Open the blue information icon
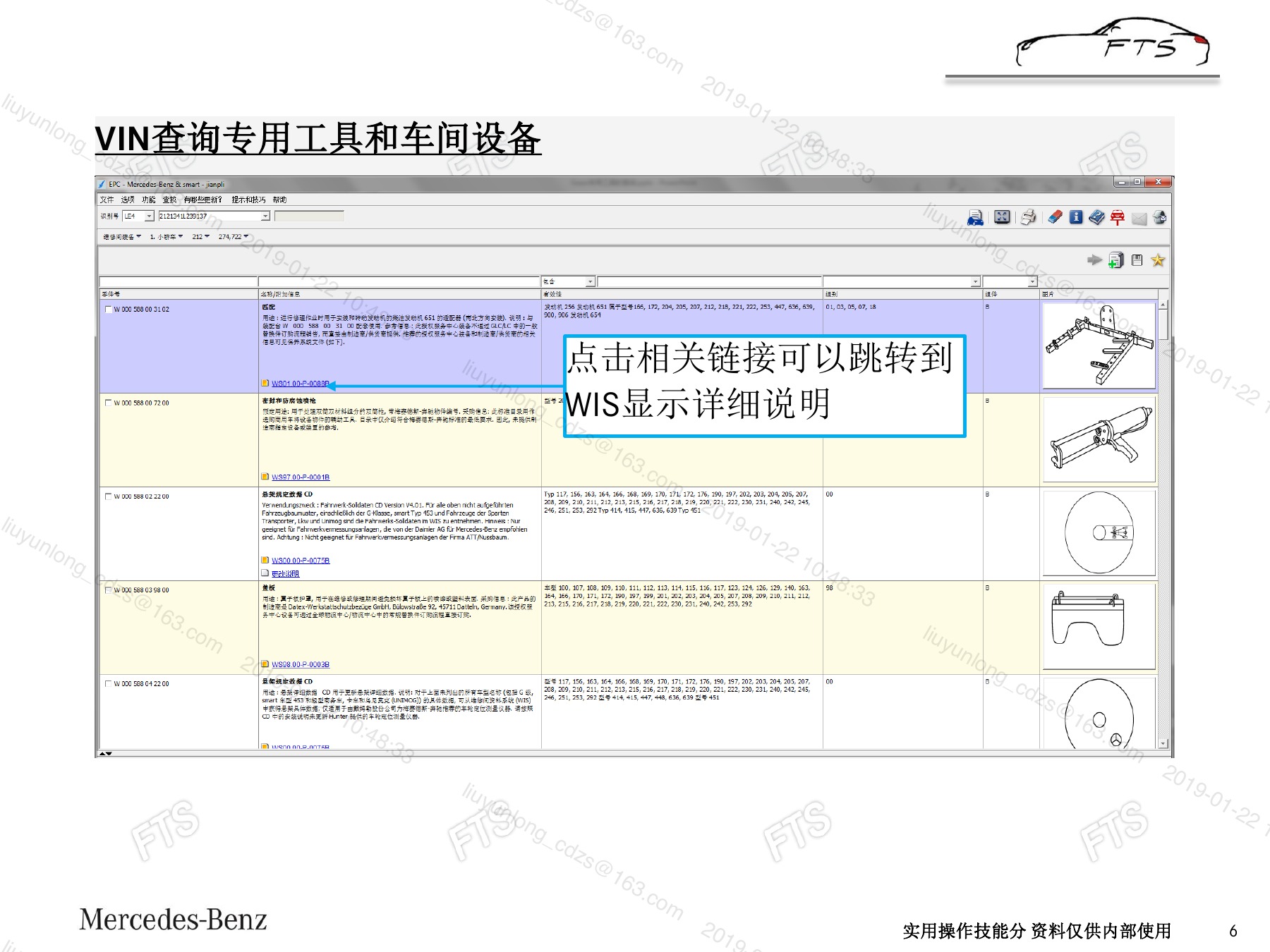 (1076, 217)
